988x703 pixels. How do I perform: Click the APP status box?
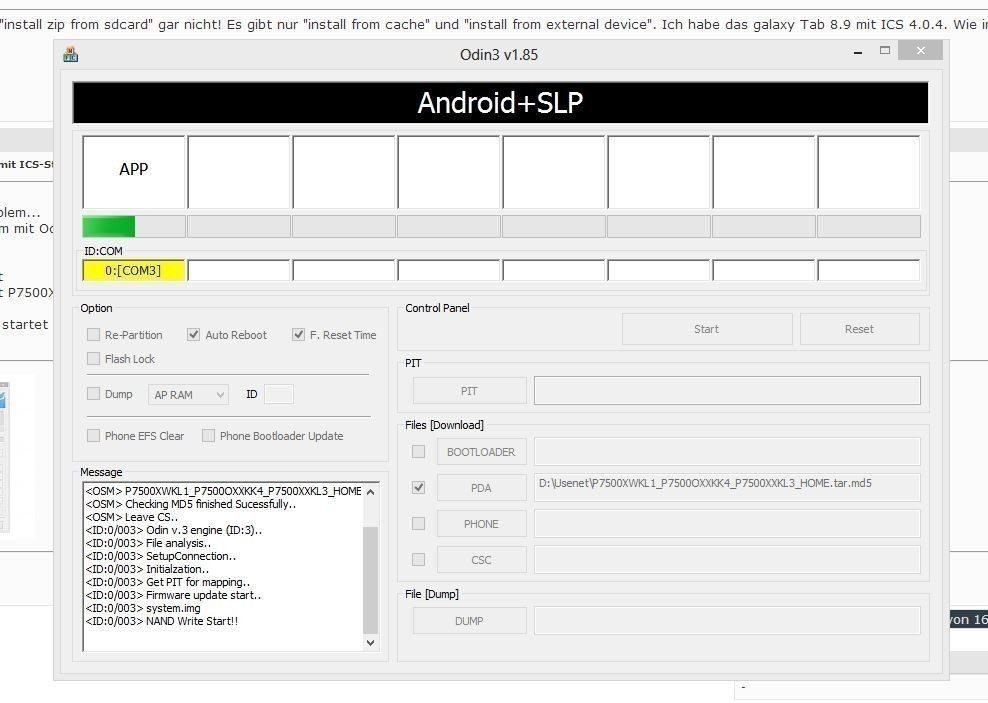point(134,171)
